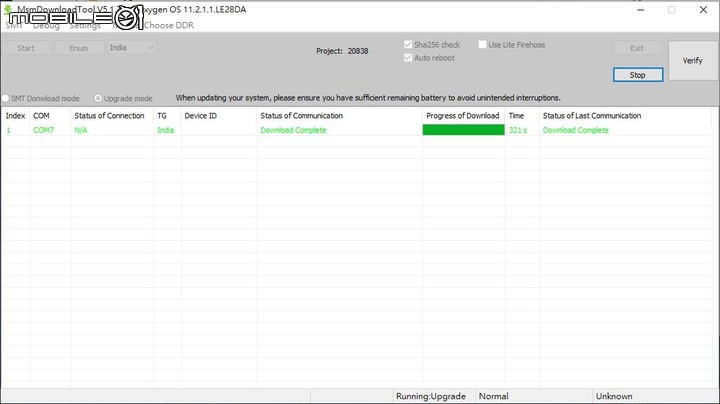Click the Status of Connection column header

(112, 116)
